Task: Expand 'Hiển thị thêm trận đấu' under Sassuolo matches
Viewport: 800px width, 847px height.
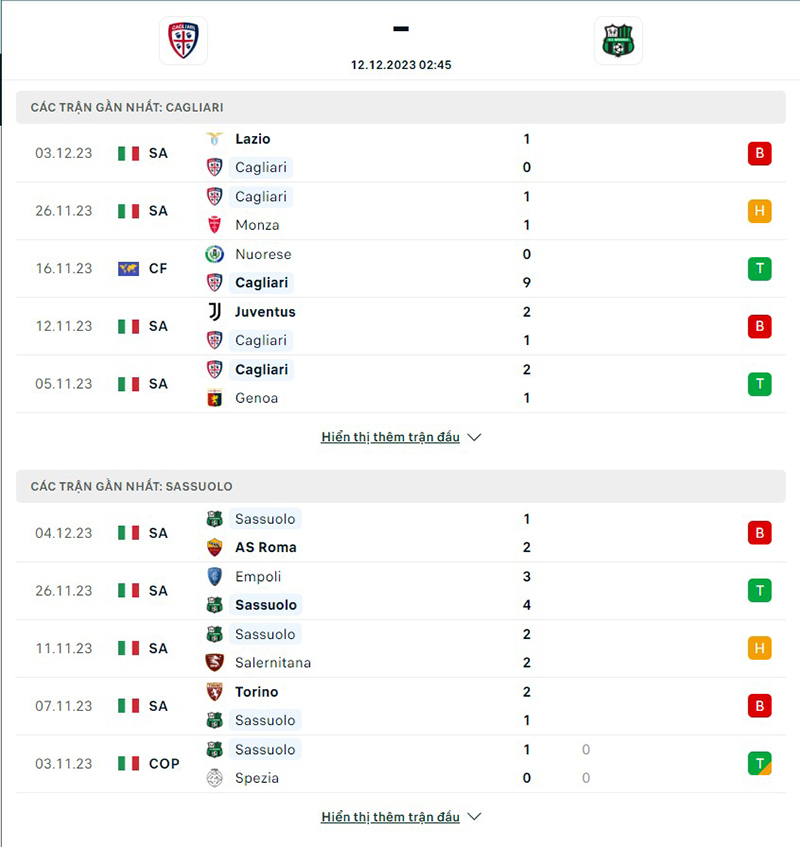Action: point(390,816)
